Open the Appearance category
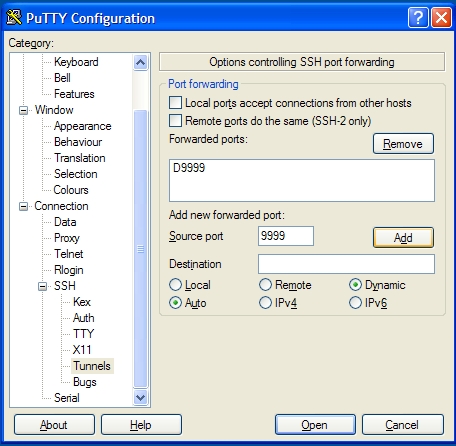 point(82,126)
